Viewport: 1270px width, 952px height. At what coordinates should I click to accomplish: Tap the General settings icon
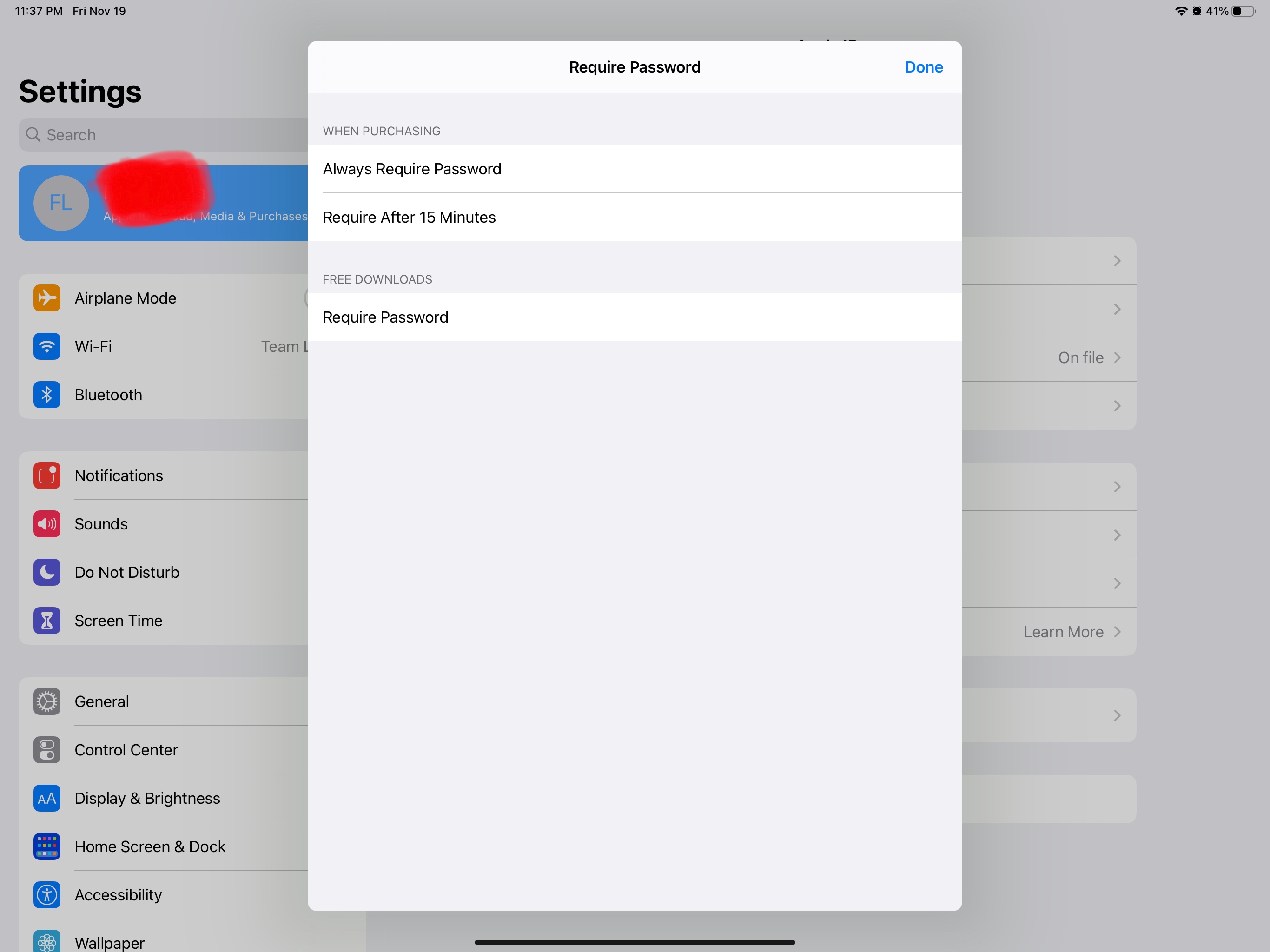point(46,701)
